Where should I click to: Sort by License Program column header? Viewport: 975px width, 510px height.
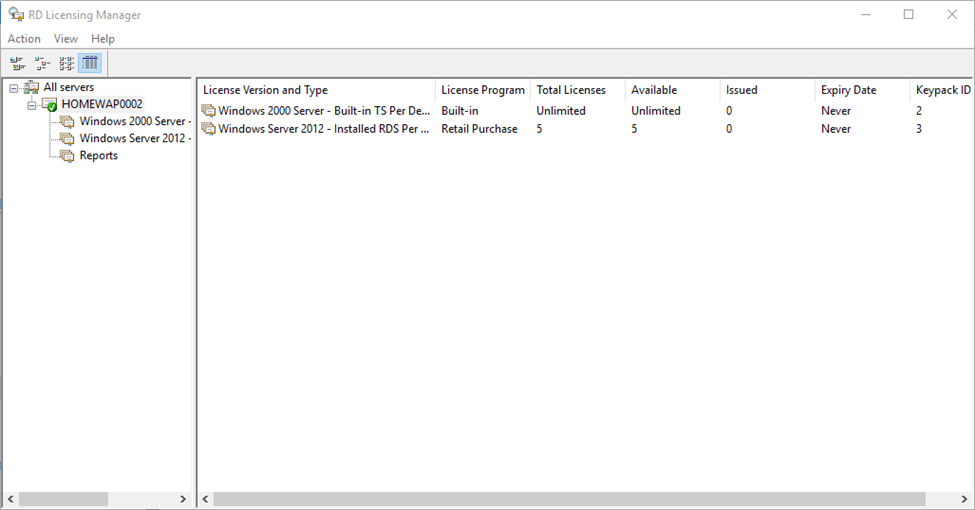(x=483, y=90)
